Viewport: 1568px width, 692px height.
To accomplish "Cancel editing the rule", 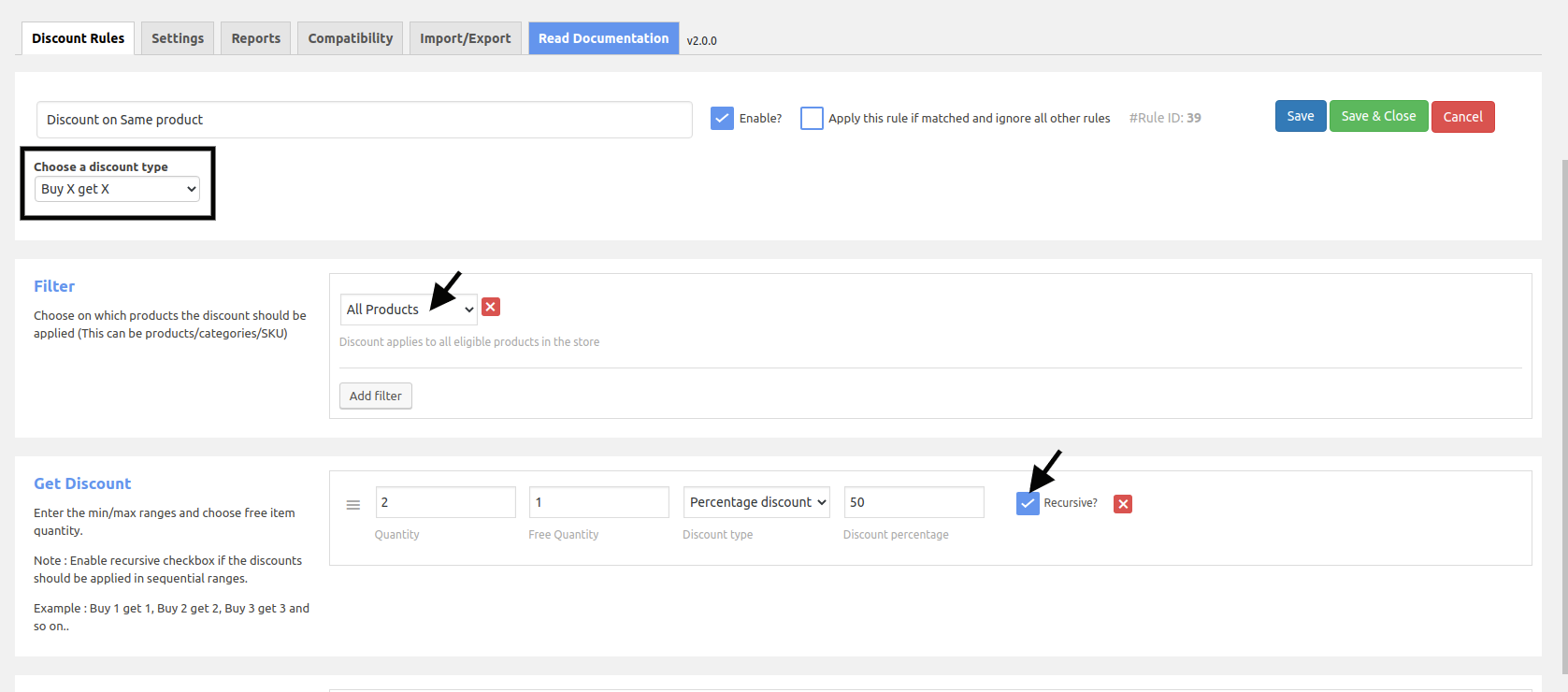I will [1463, 117].
